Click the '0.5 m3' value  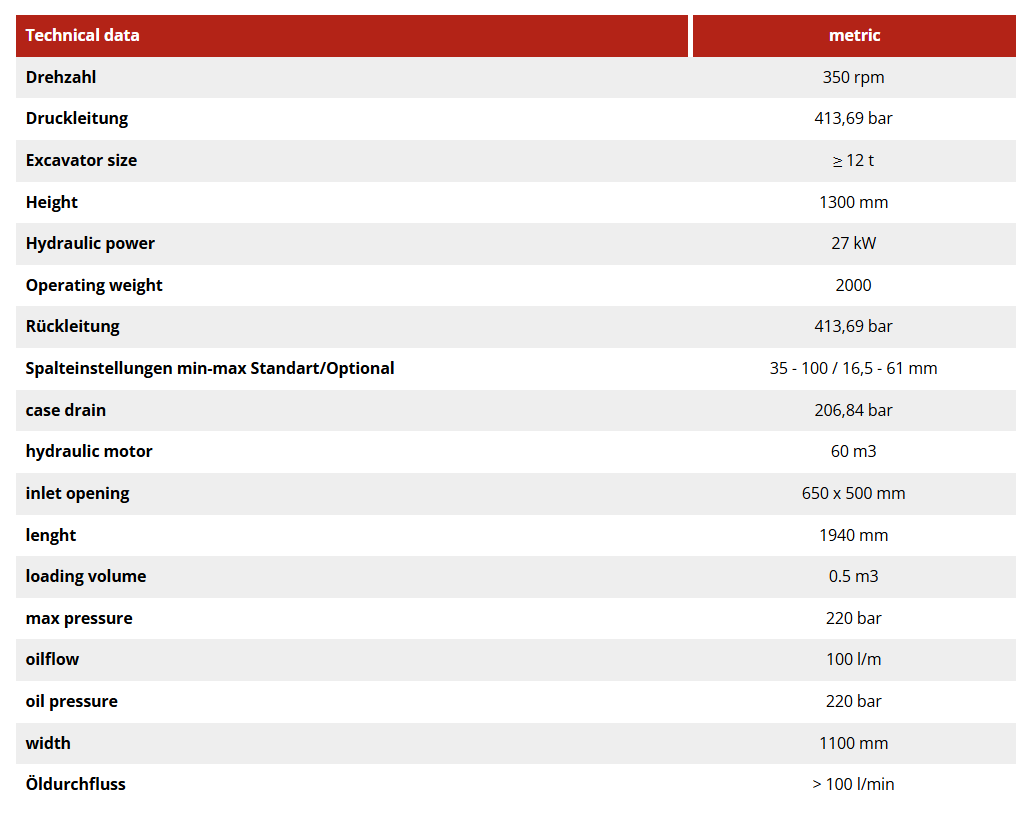coord(853,576)
